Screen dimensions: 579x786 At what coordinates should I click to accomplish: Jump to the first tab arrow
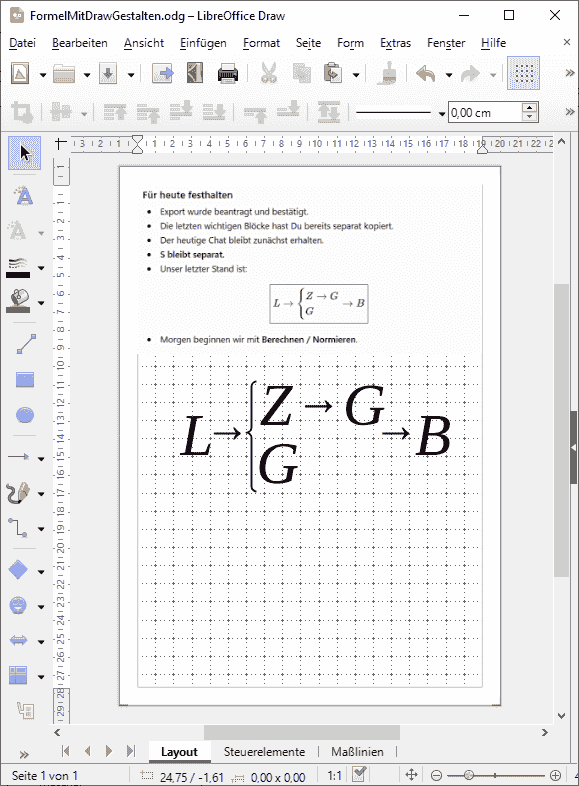pos(65,750)
